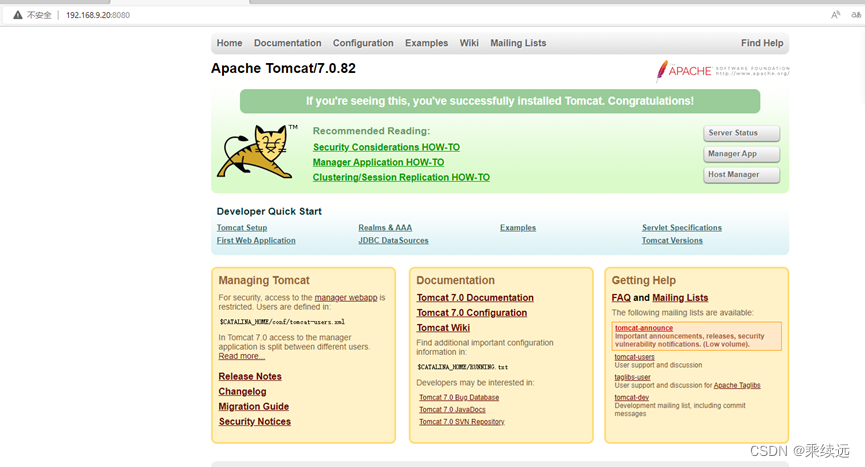Open the Migration Guide link
Screen dimensions: 865x467
[254, 406]
